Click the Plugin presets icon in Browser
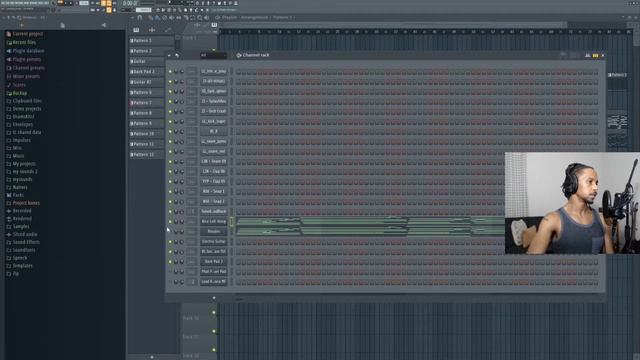 (9, 60)
